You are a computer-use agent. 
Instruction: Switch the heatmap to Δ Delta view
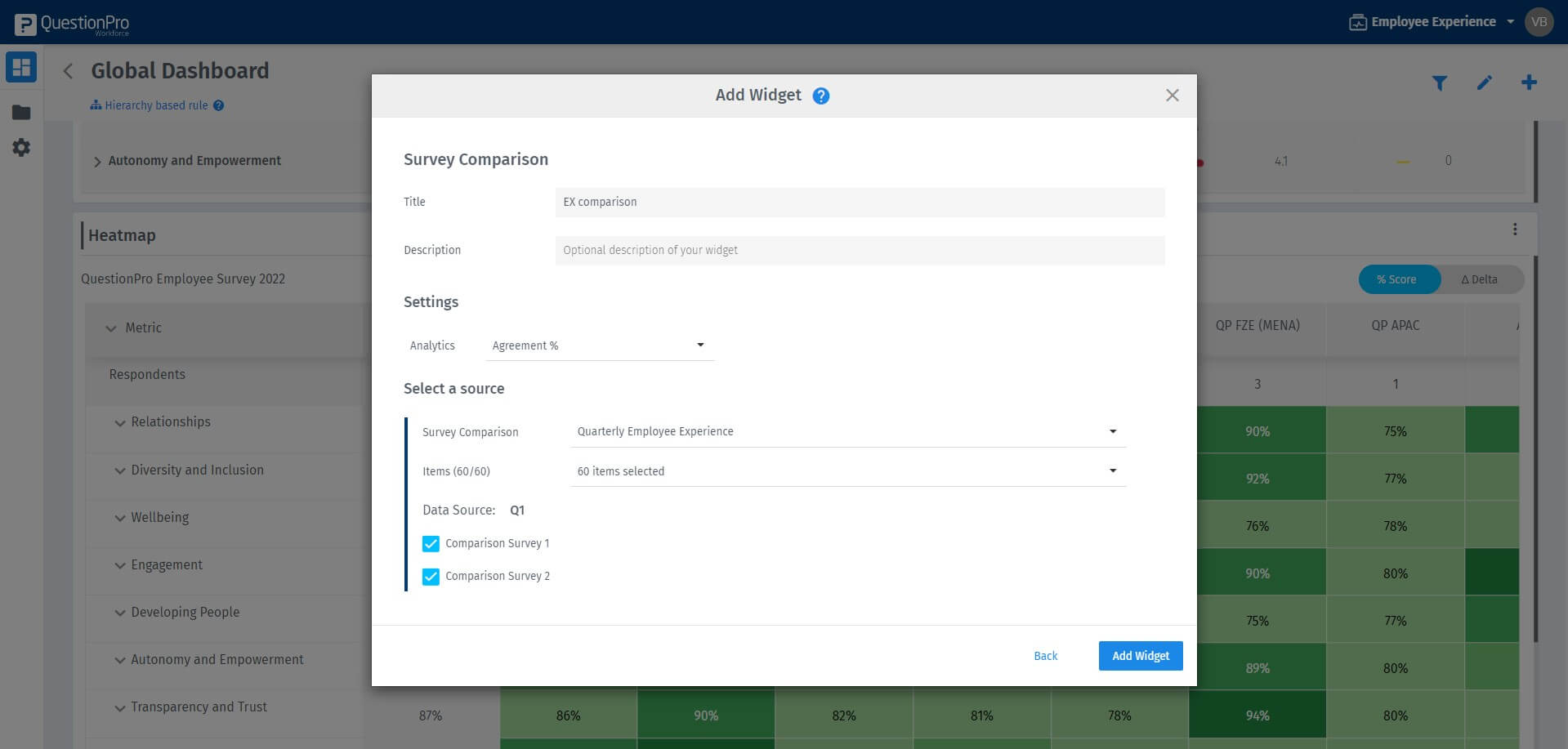pyautogui.click(x=1481, y=279)
